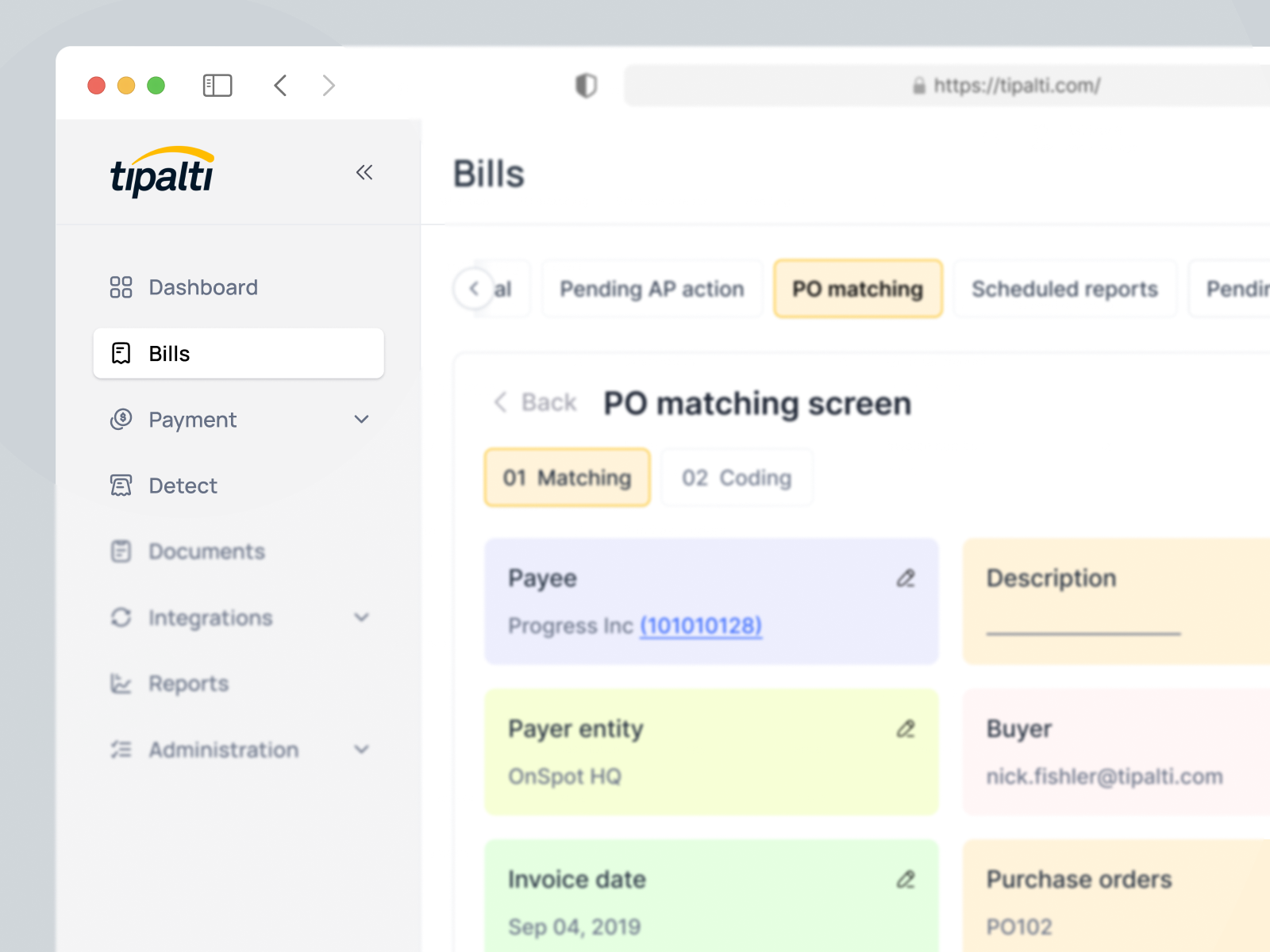This screenshot has width=1270, height=952.
Task: Click the tipalti logo
Action: [x=162, y=171]
